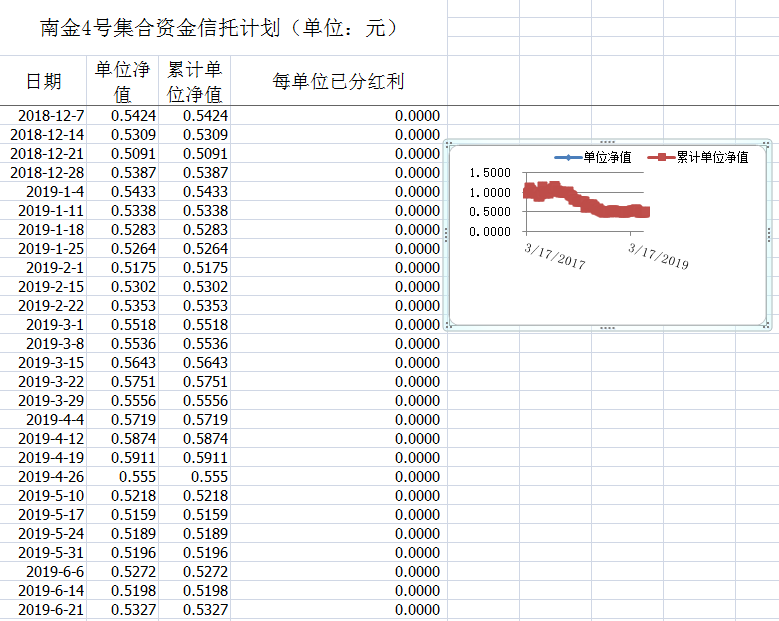The width and height of the screenshot is (779, 621).
Task: Select 单位净值 value 0.5751 for 2019-3-22
Action: [123, 382]
